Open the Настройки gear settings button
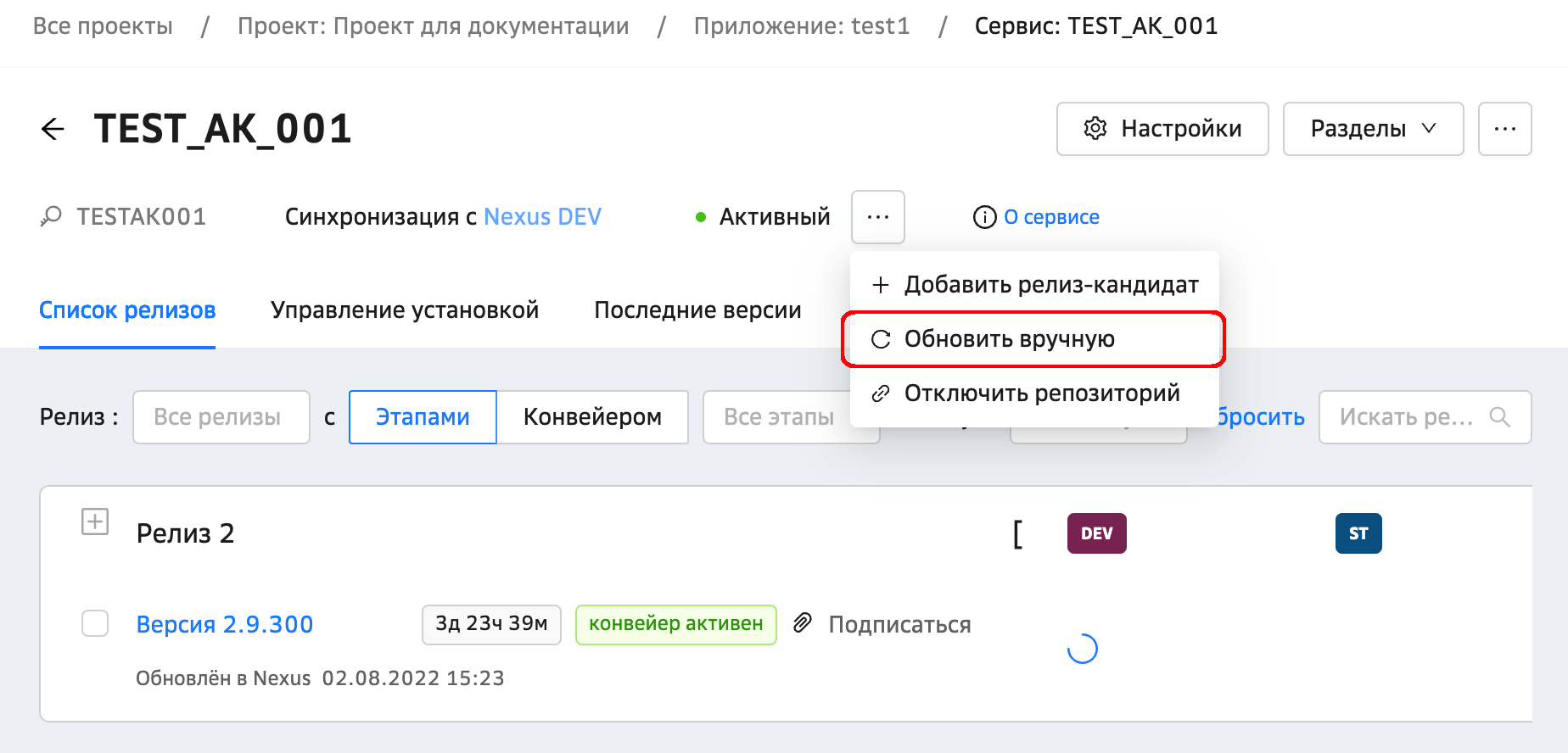The height and width of the screenshot is (753, 1568). 1162,129
